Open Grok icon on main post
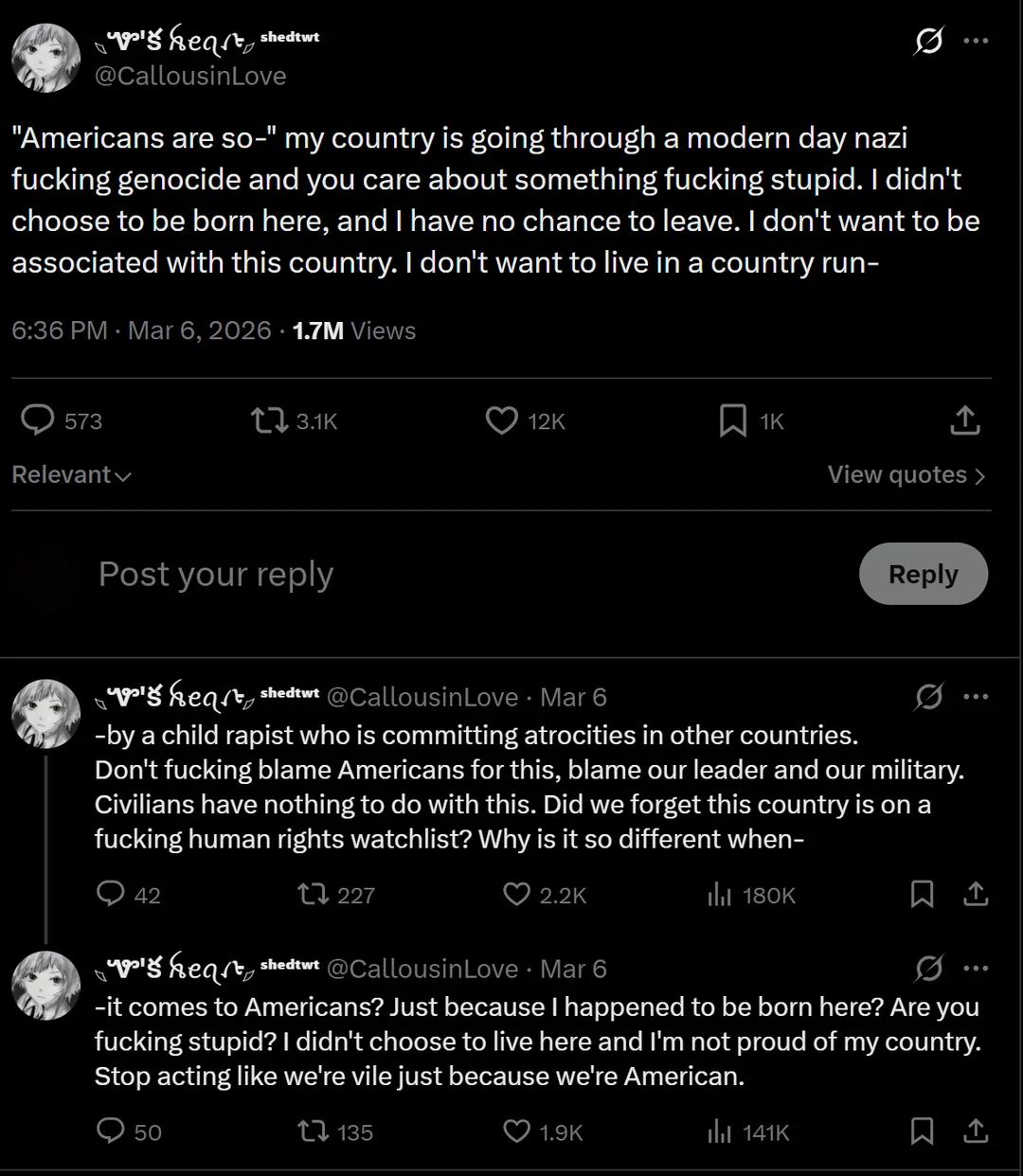This screenshot has height=1176, width=1023. pos(929,42)
